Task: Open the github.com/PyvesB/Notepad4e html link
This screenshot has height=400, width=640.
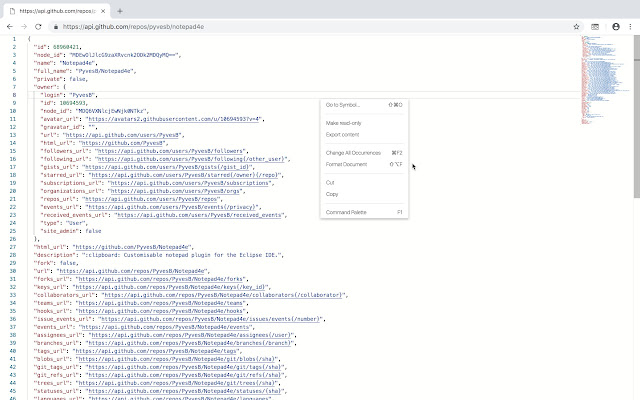Action: point(132,247)
